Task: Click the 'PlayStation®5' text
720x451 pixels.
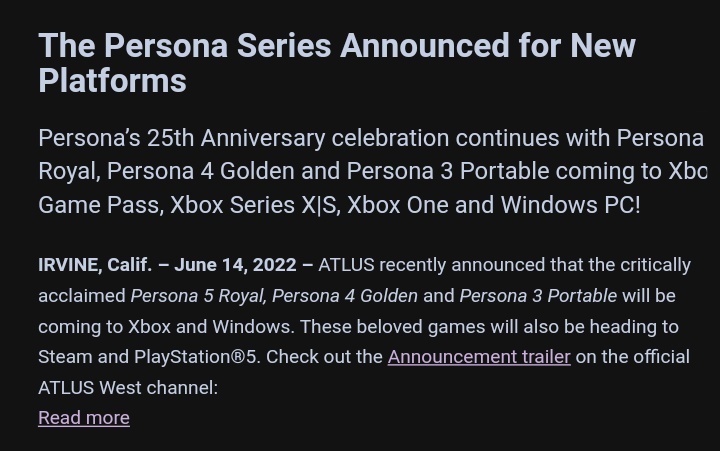Action: (196, 357)
